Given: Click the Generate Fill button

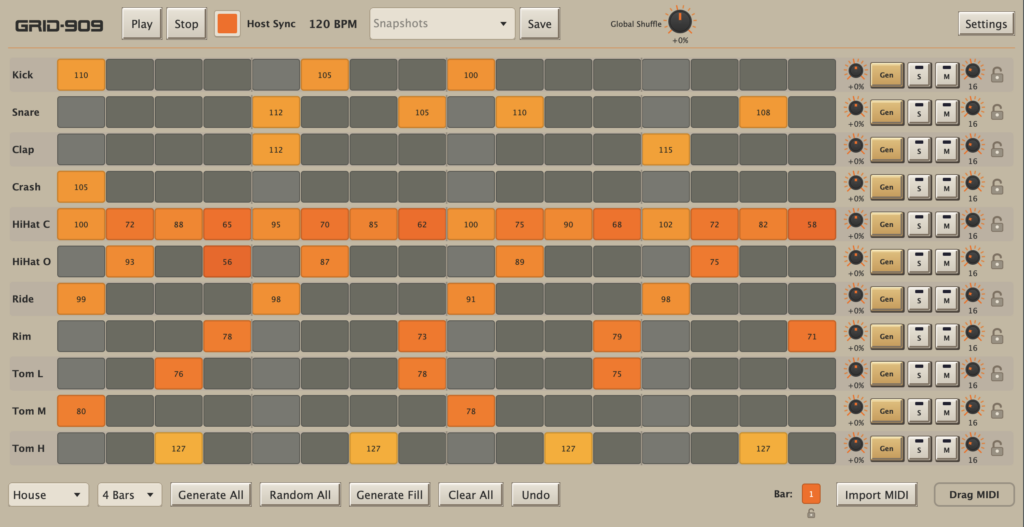Looking at the screenshot, I should point(389,495).
